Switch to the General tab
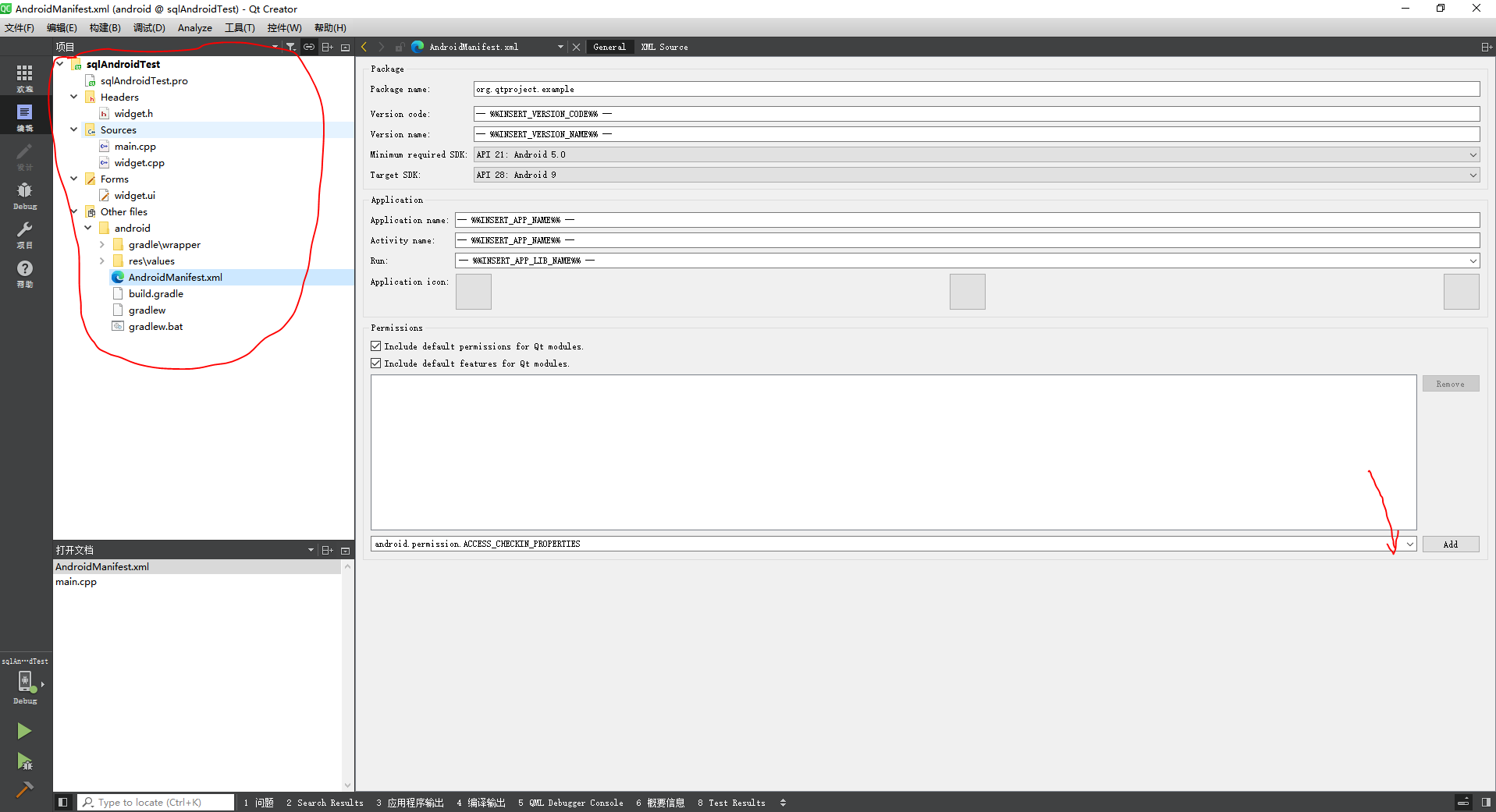Image resolution: width=1496 pixels, height=812 pixels. coord(609,47)
